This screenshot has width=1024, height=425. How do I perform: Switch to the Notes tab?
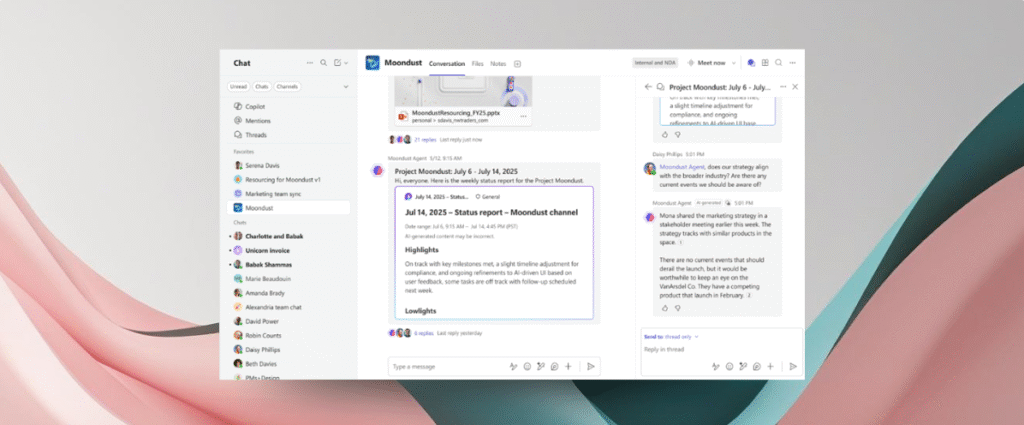pyautogui.click(x=498, y=64)
